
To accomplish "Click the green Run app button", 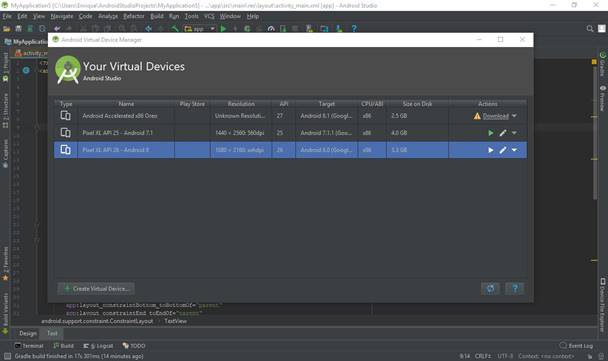I will pyautogui.click(x=223, y=29).
